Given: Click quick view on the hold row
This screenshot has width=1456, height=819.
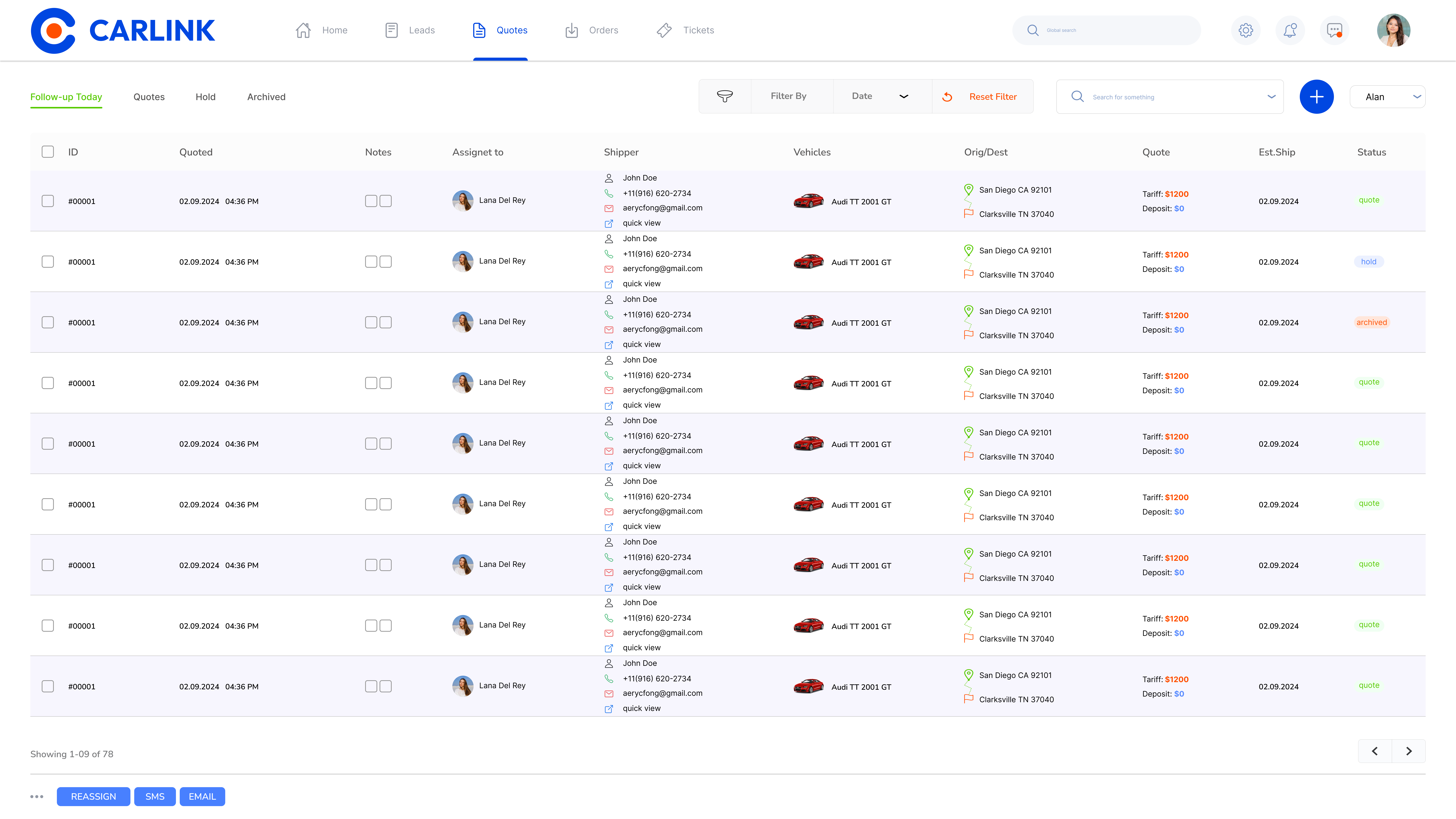Looking at the screenshot, I should [642, 283].
